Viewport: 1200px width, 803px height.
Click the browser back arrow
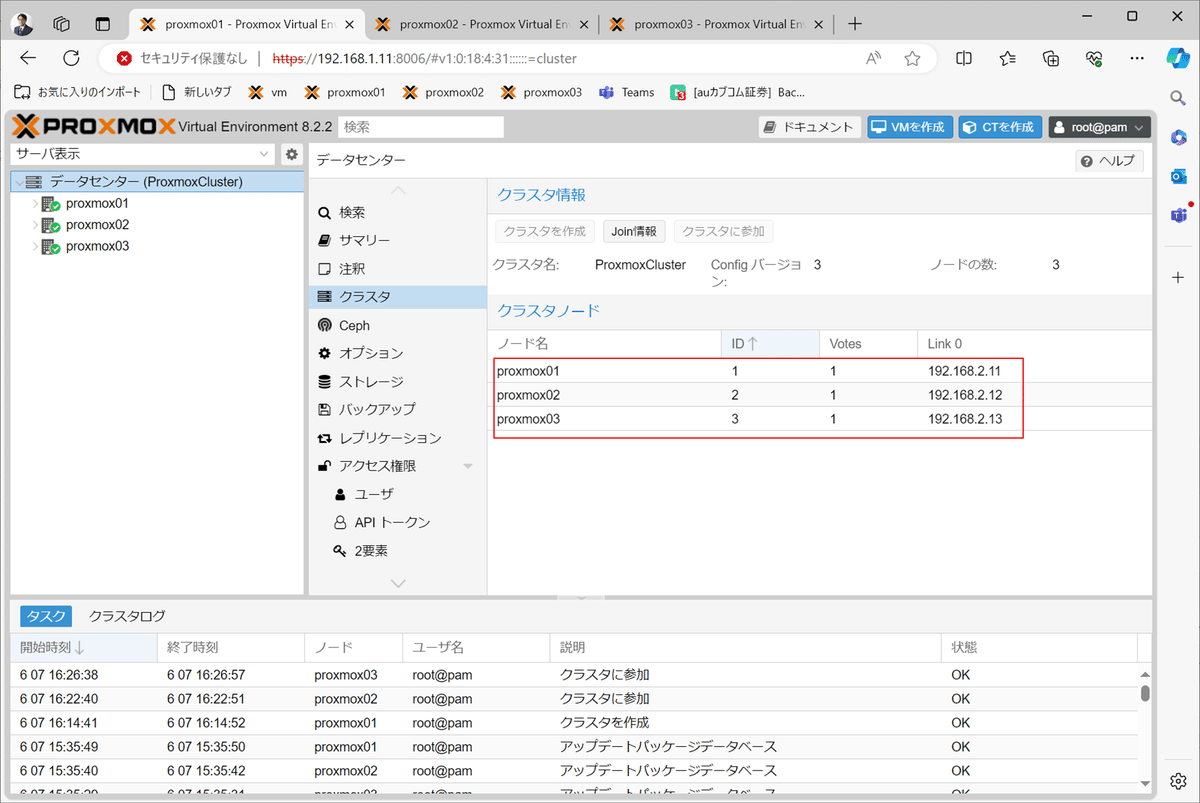[x=28, y=58]
